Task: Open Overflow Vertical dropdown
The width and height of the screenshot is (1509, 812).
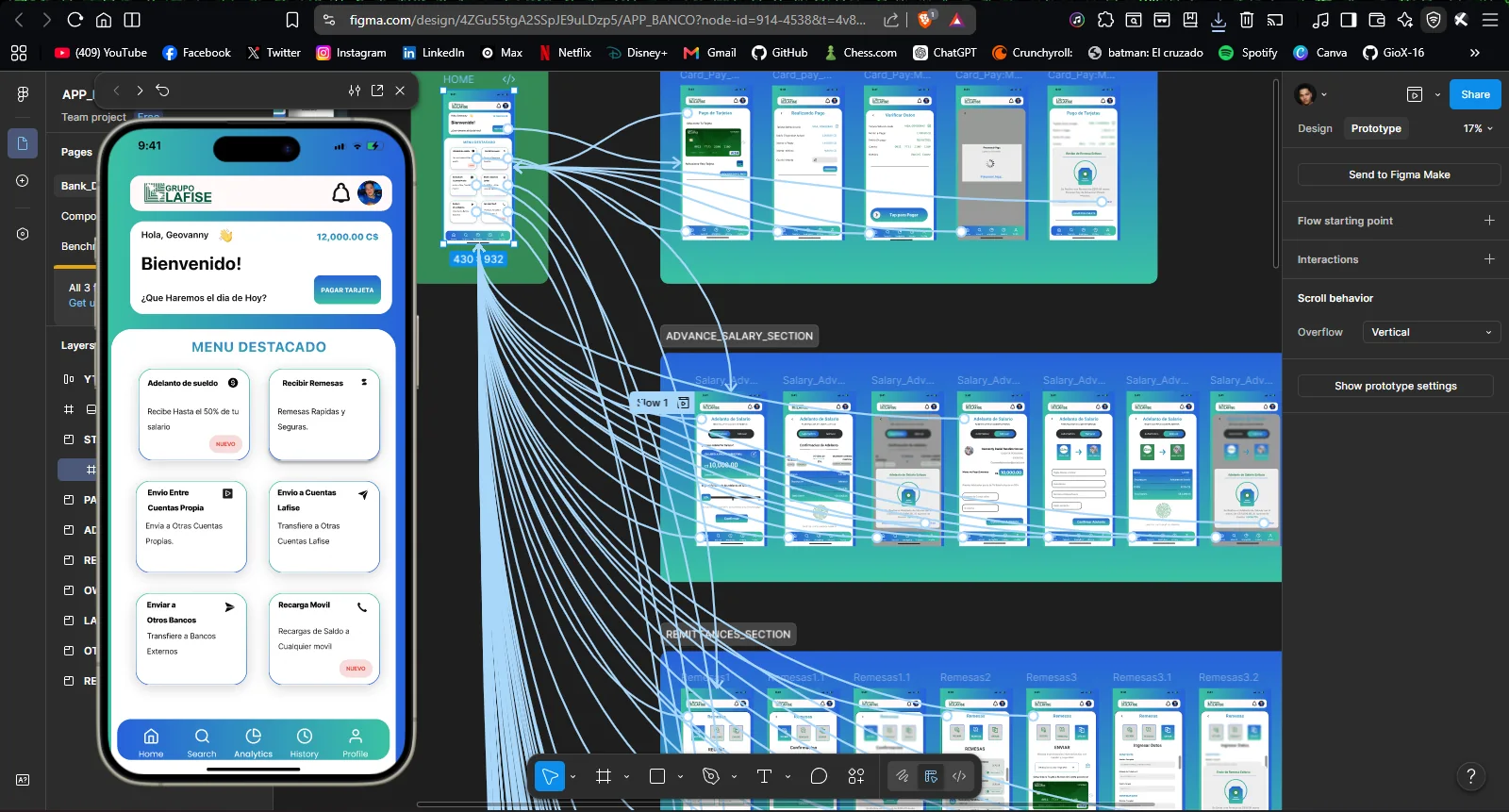Action: (x=1431, y=332)
